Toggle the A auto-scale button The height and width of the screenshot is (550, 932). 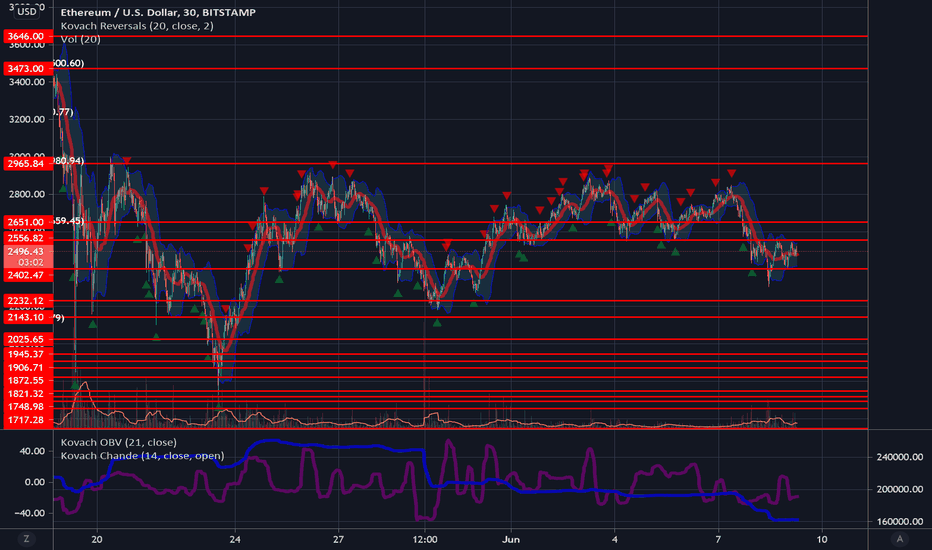coord(900,539)
